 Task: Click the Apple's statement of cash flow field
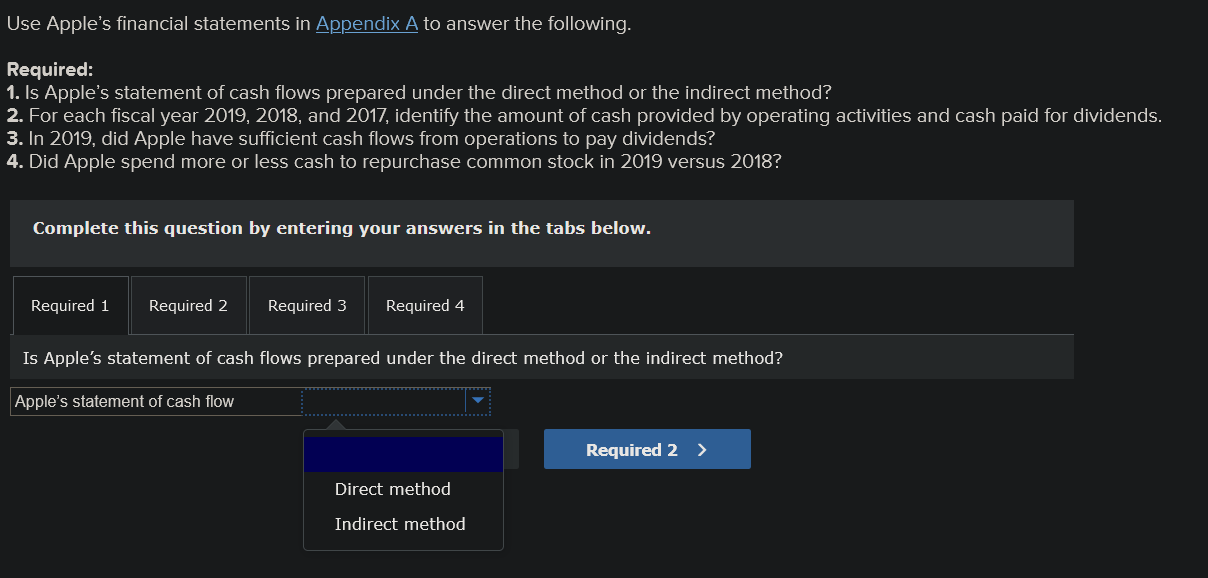(x=155, y=401)
